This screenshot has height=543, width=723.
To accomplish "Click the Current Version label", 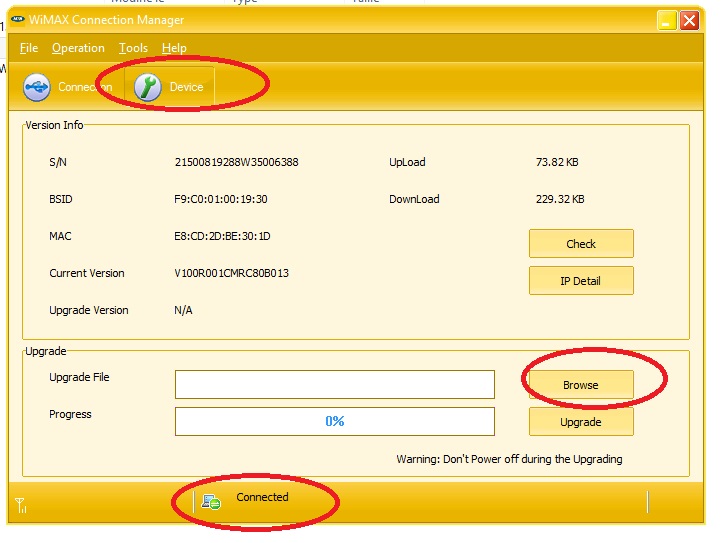I will 87,273.
